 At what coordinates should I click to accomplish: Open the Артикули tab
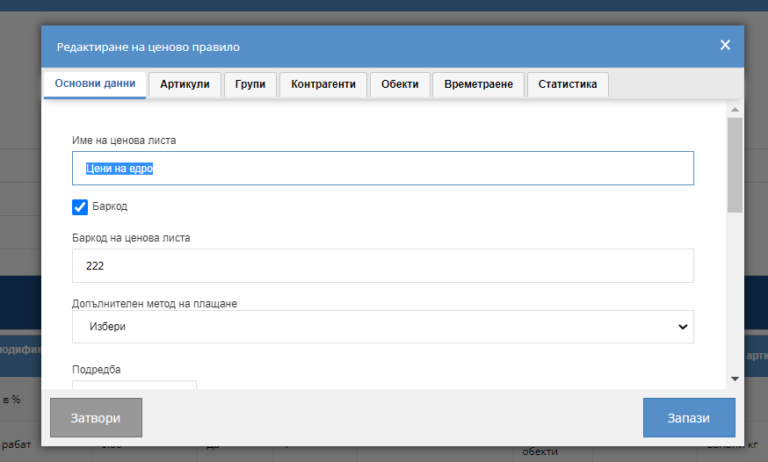(x=185, y=85)
